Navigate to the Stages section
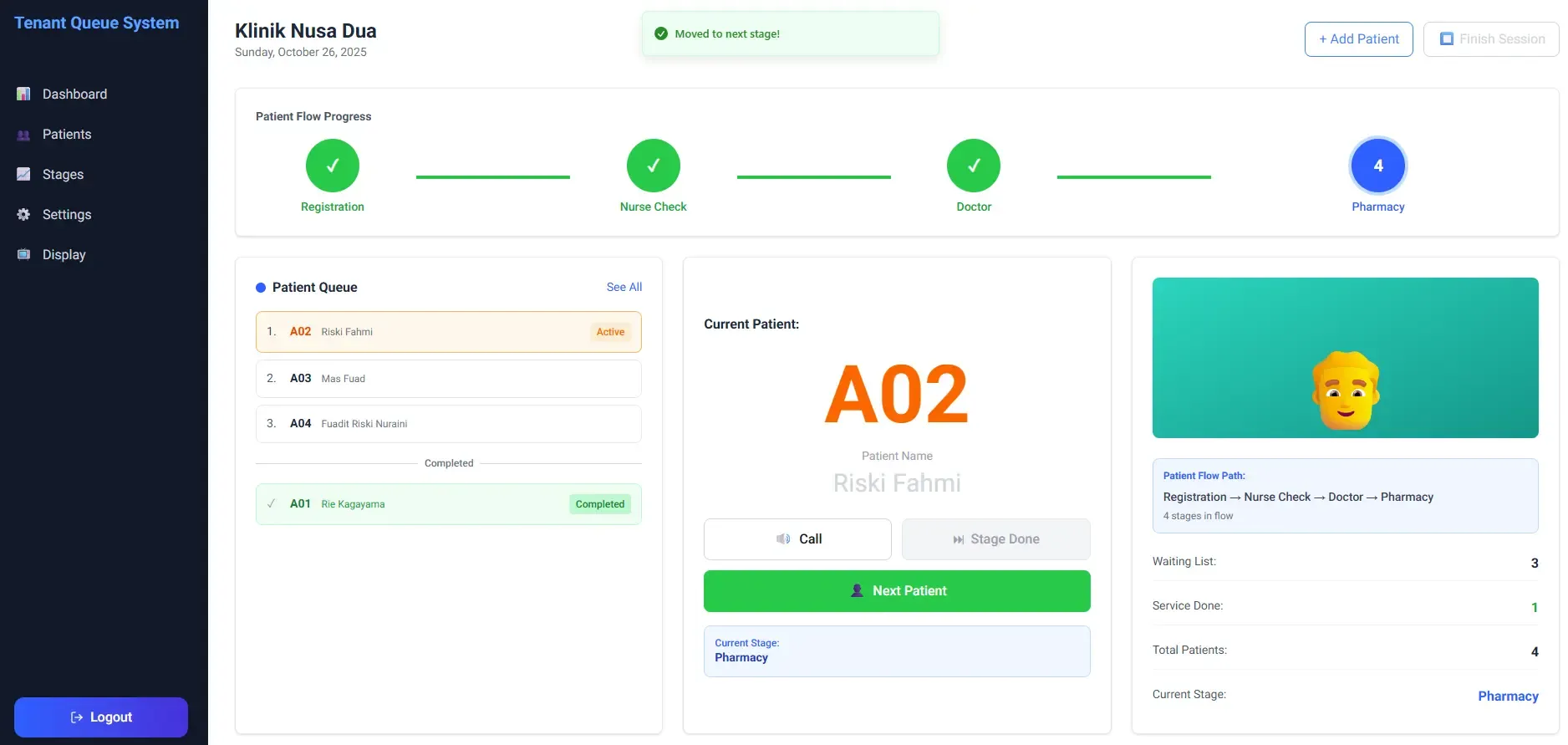The width and height of the screenshot is (1568, 745). (63, 174)
